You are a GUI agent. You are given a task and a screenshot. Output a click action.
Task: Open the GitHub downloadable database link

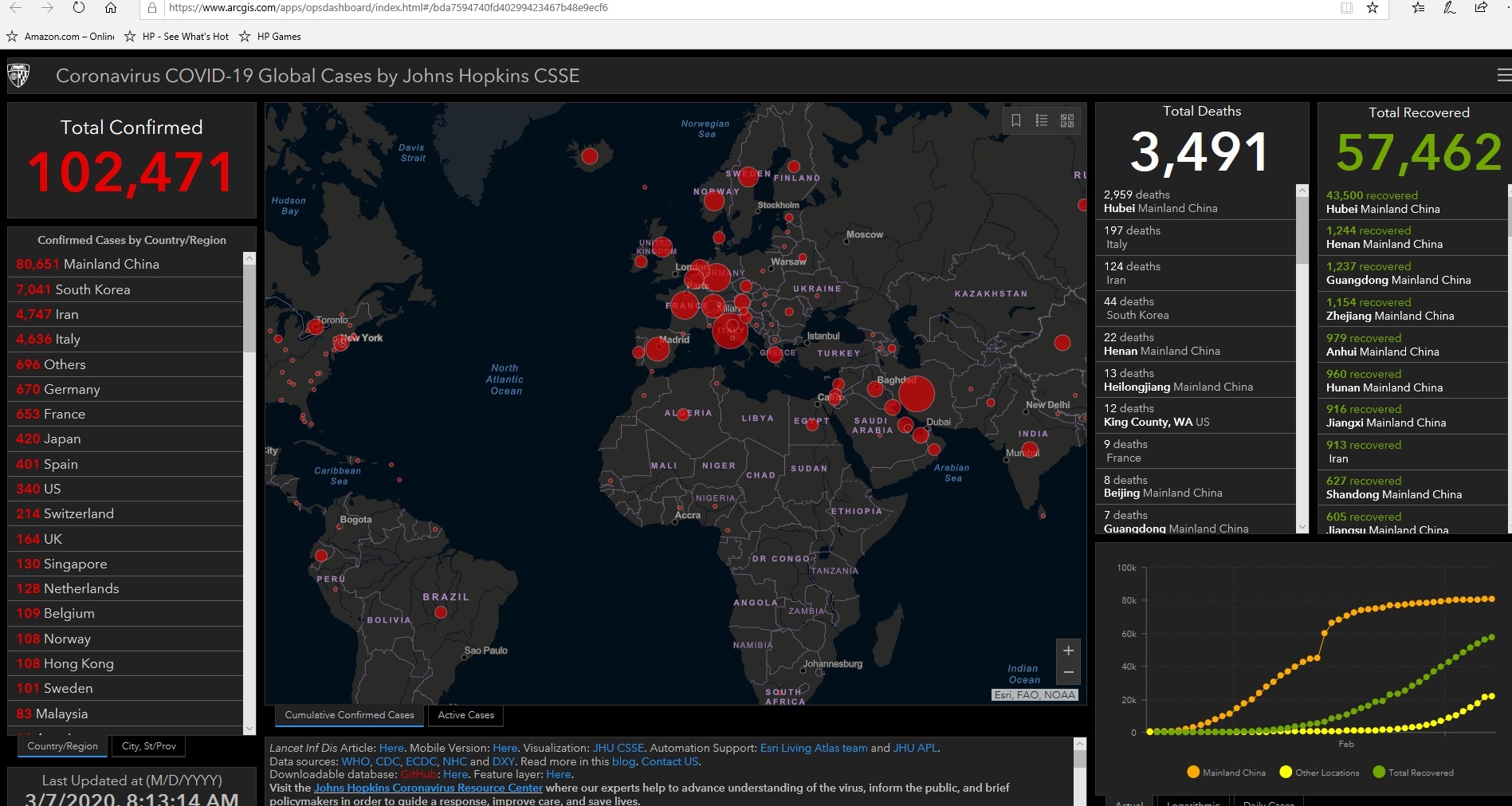pos(418,774)
